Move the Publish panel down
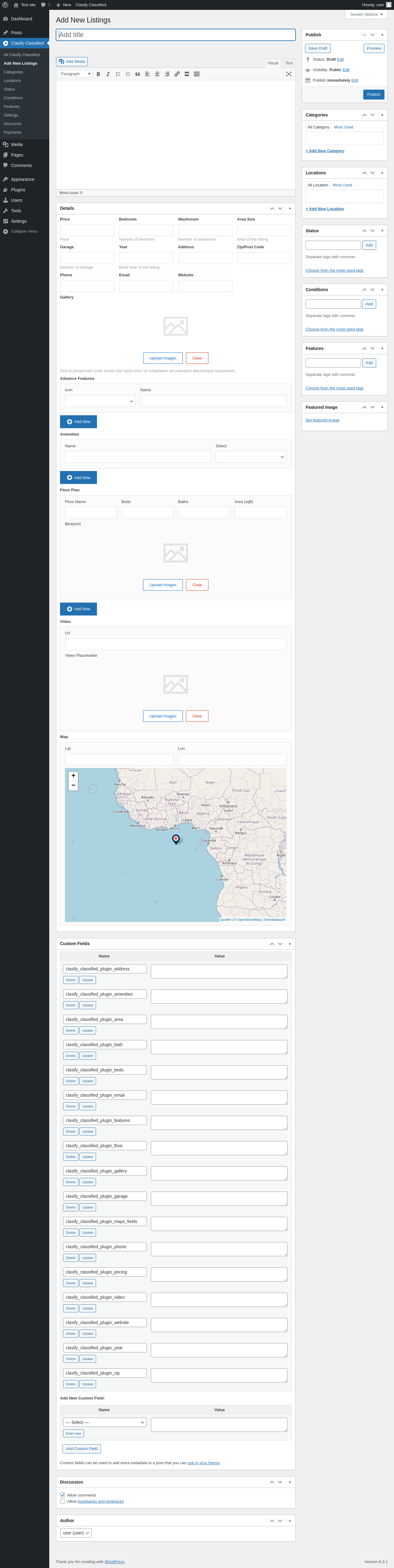The height and width of the screenshot is (1568, 394). click(x=373, y=35)
